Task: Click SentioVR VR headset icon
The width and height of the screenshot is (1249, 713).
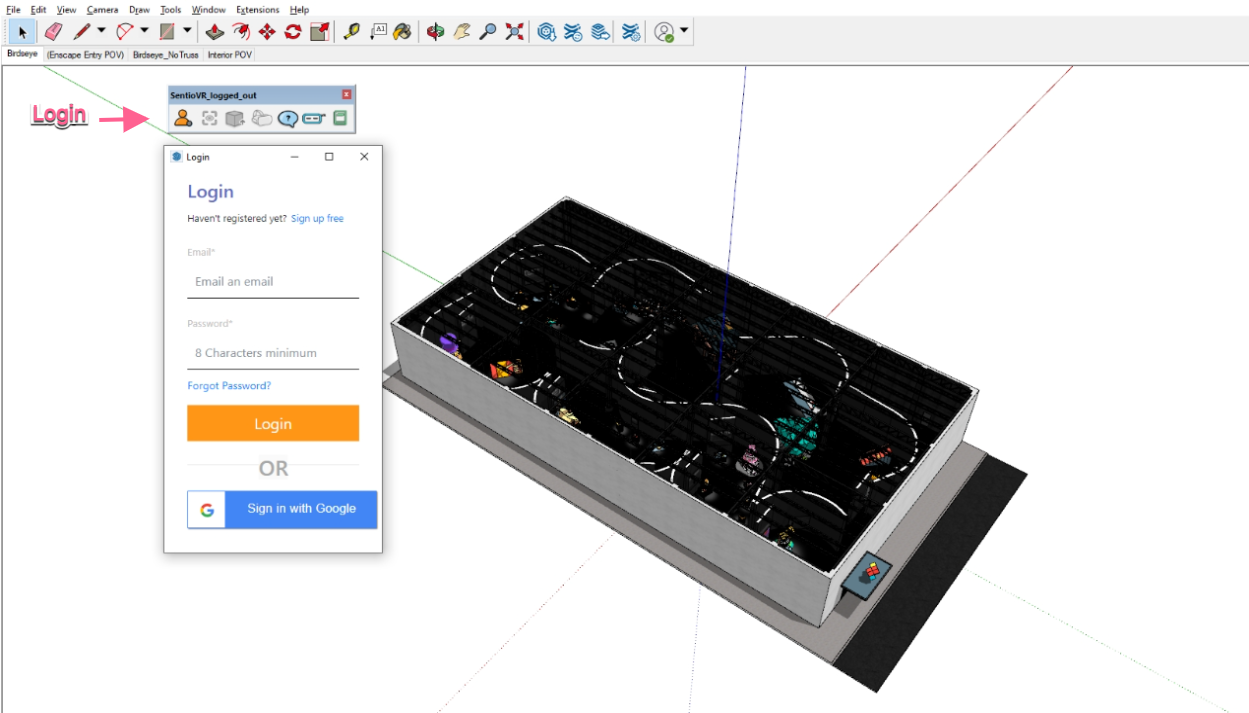Action: (x=261, y=118)
